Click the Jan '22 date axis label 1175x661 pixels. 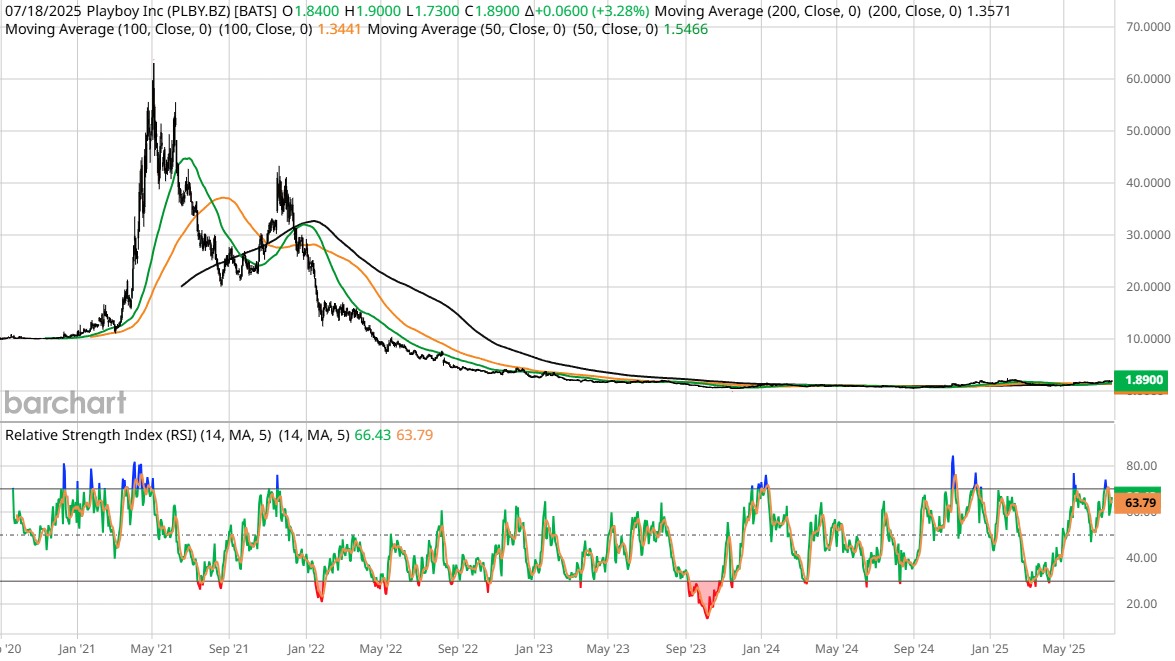pos(306,649)
